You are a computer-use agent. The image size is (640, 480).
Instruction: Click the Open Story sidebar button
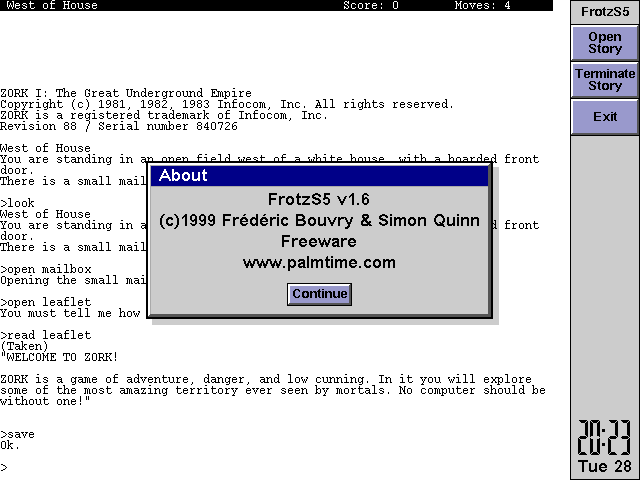point(604,43)
